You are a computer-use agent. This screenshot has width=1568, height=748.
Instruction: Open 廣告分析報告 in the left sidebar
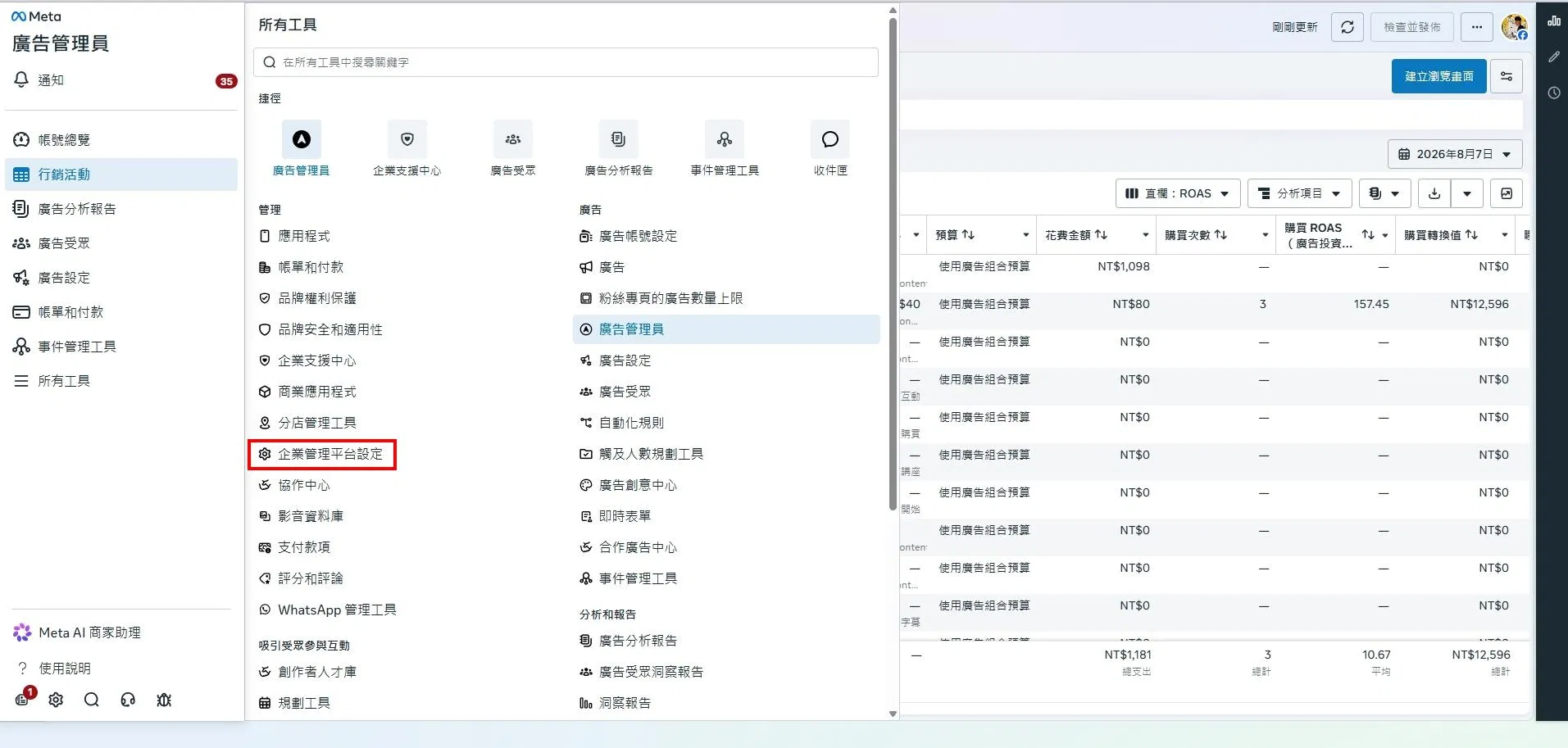[x=121, y=209]
